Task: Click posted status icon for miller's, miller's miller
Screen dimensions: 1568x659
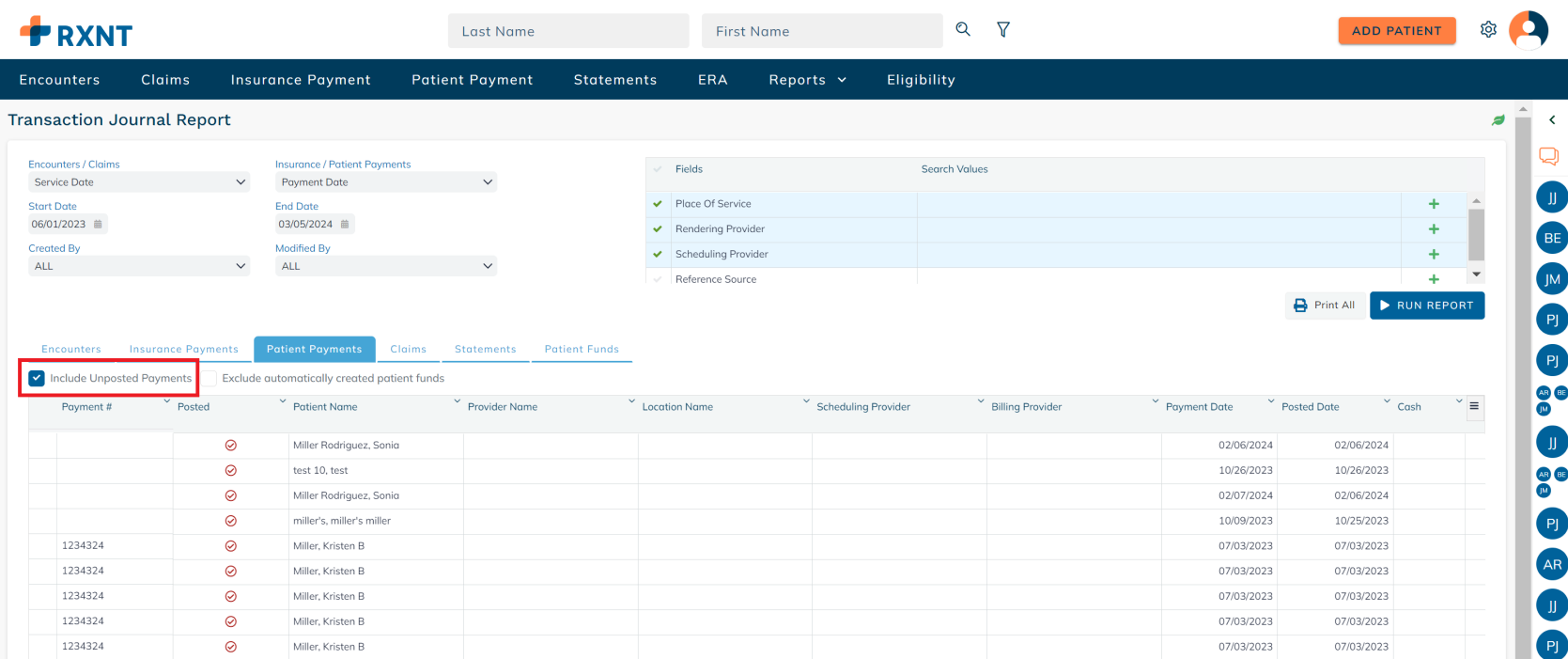Action: point(230,521)
